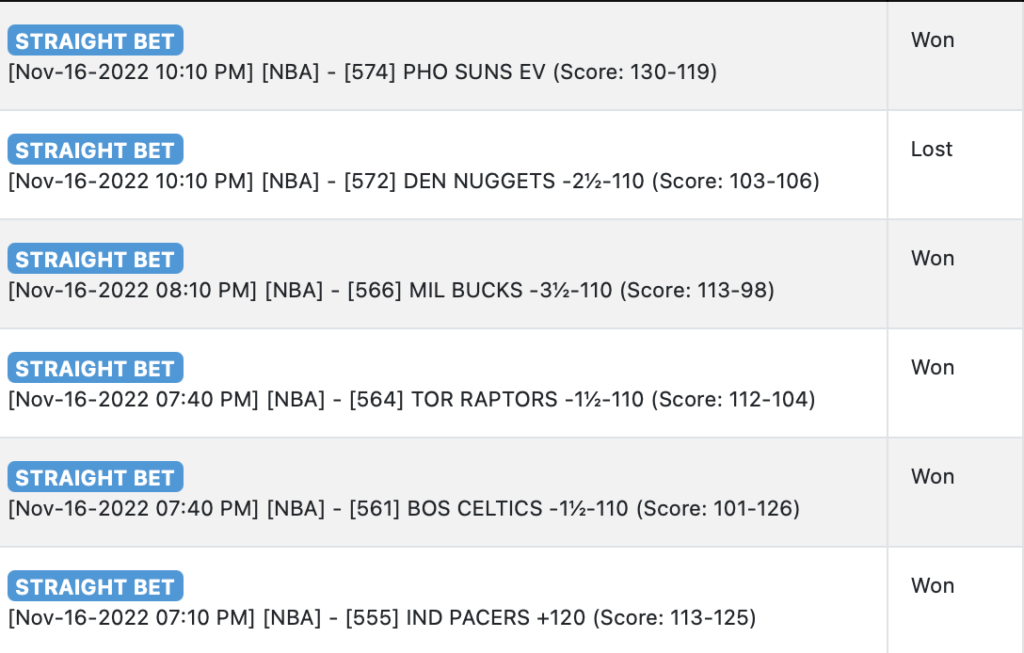The height and width of the screenshot is (653, 1024).
Task: Select the IND PACERS +120 bet description
Action: (382, 617)
